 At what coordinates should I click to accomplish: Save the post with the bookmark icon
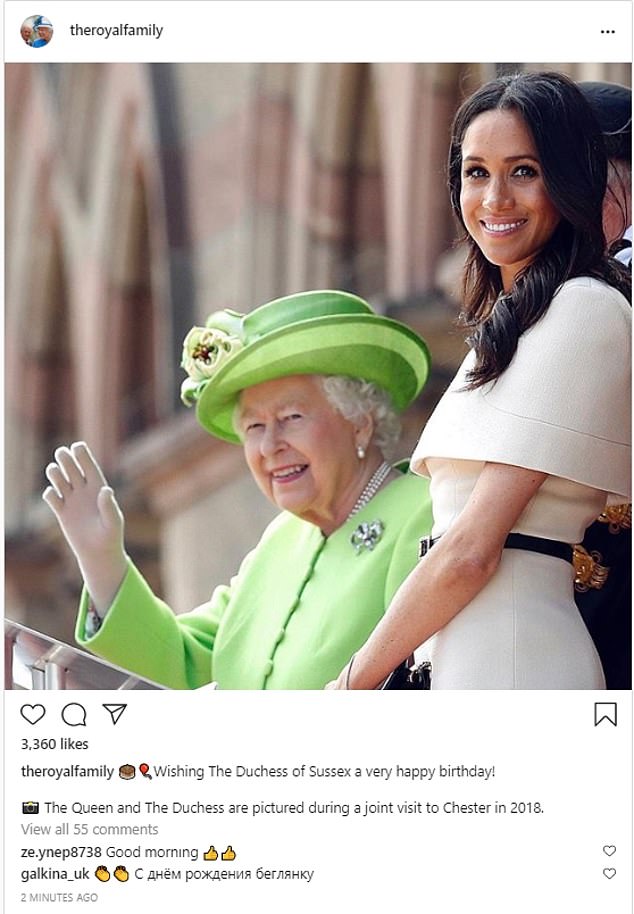click(x=605, y=714)
